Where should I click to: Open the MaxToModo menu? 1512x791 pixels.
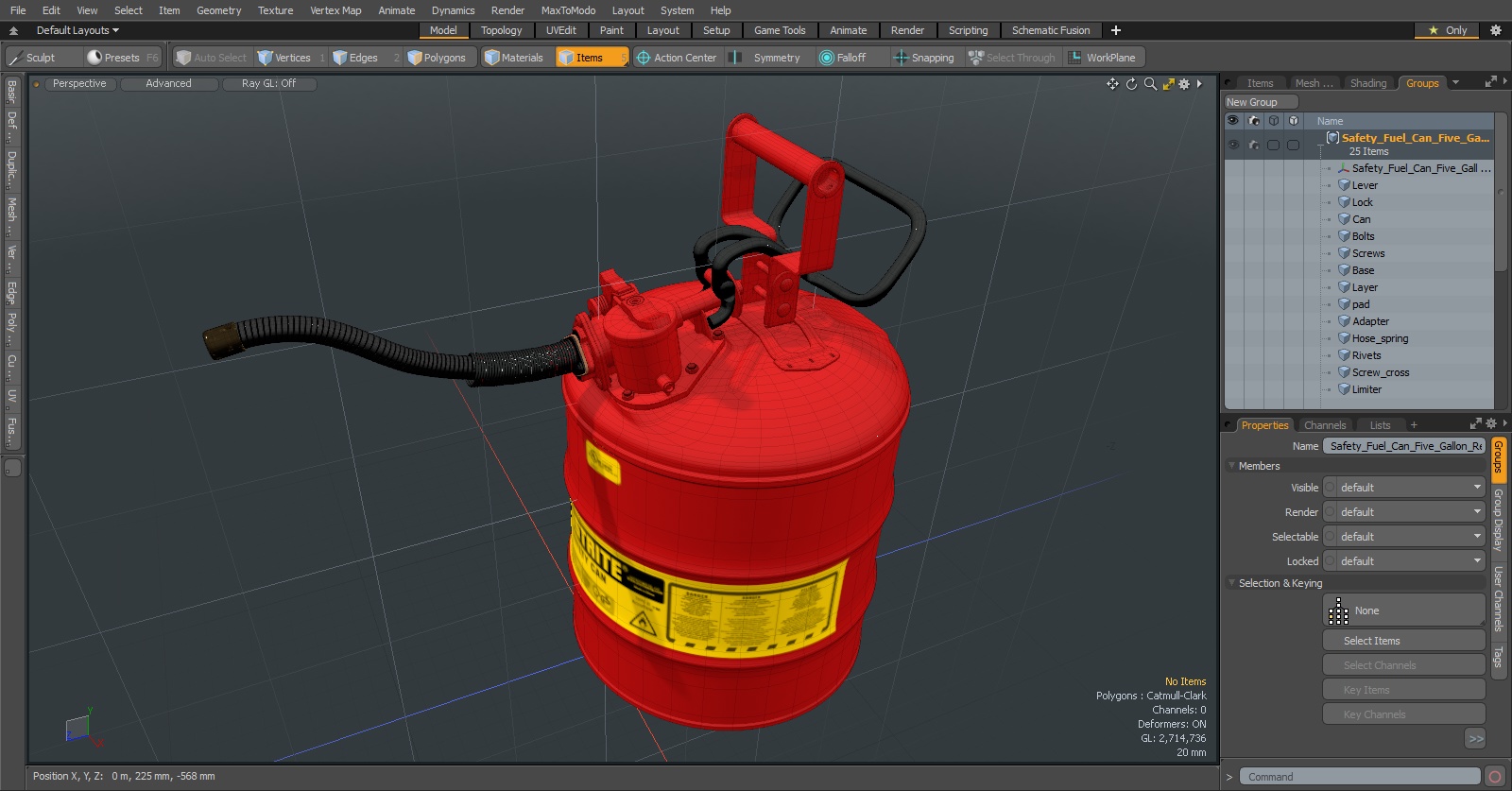tap(568, 10)
